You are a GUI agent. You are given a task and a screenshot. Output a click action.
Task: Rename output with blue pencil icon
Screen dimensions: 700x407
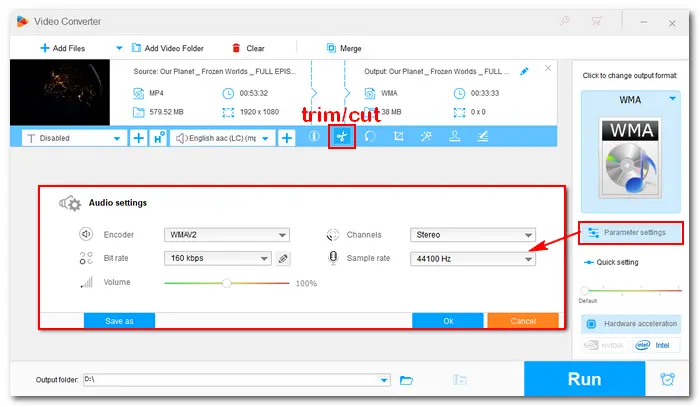[x=524, y=71]
